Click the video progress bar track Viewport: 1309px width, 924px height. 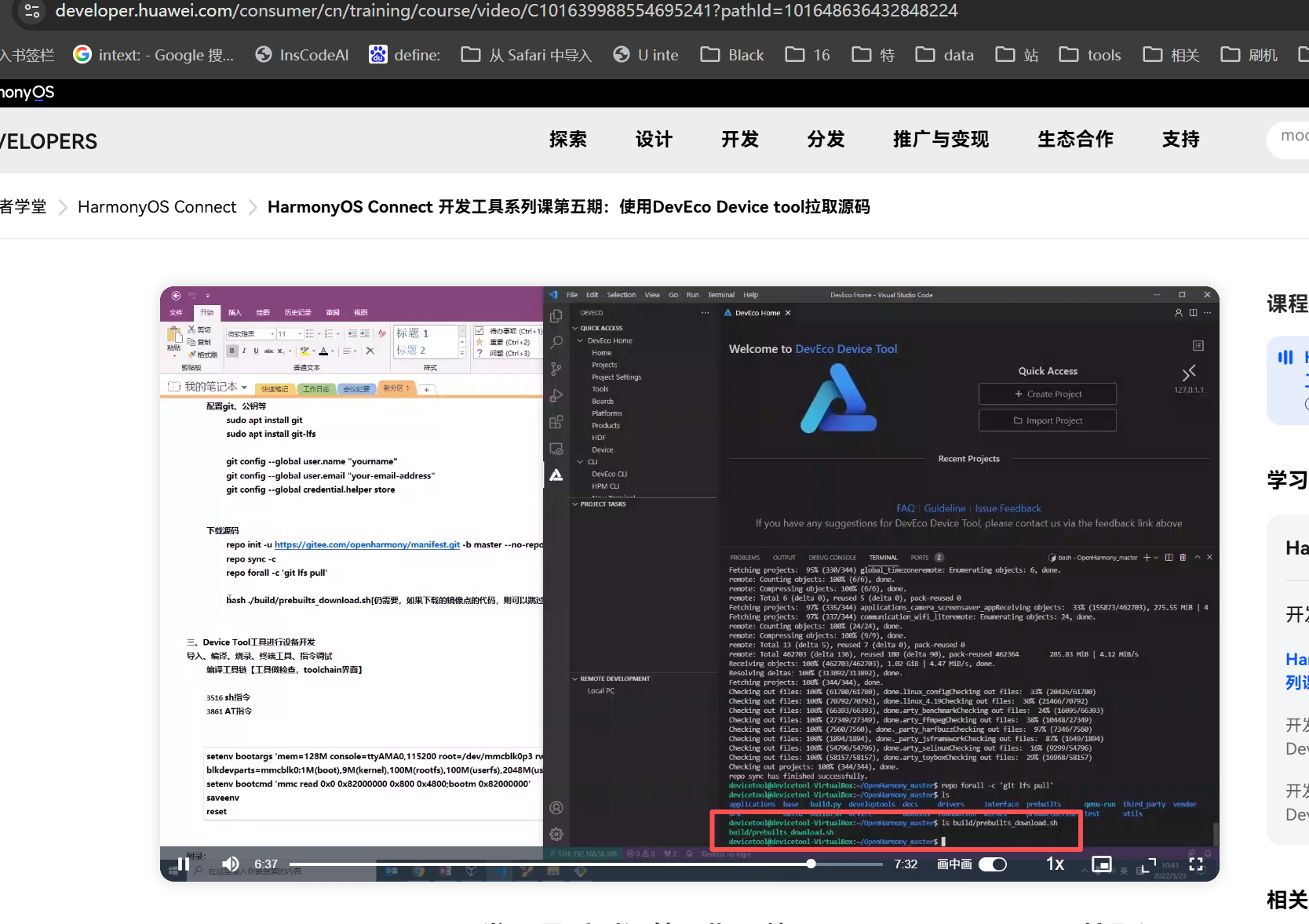point(585,864)
